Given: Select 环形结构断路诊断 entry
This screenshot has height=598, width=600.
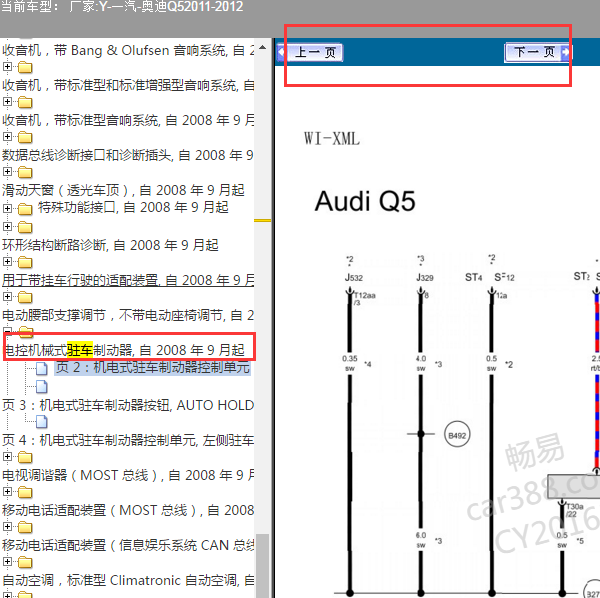Looking at the screenshot, I should (x=110, y=245).
